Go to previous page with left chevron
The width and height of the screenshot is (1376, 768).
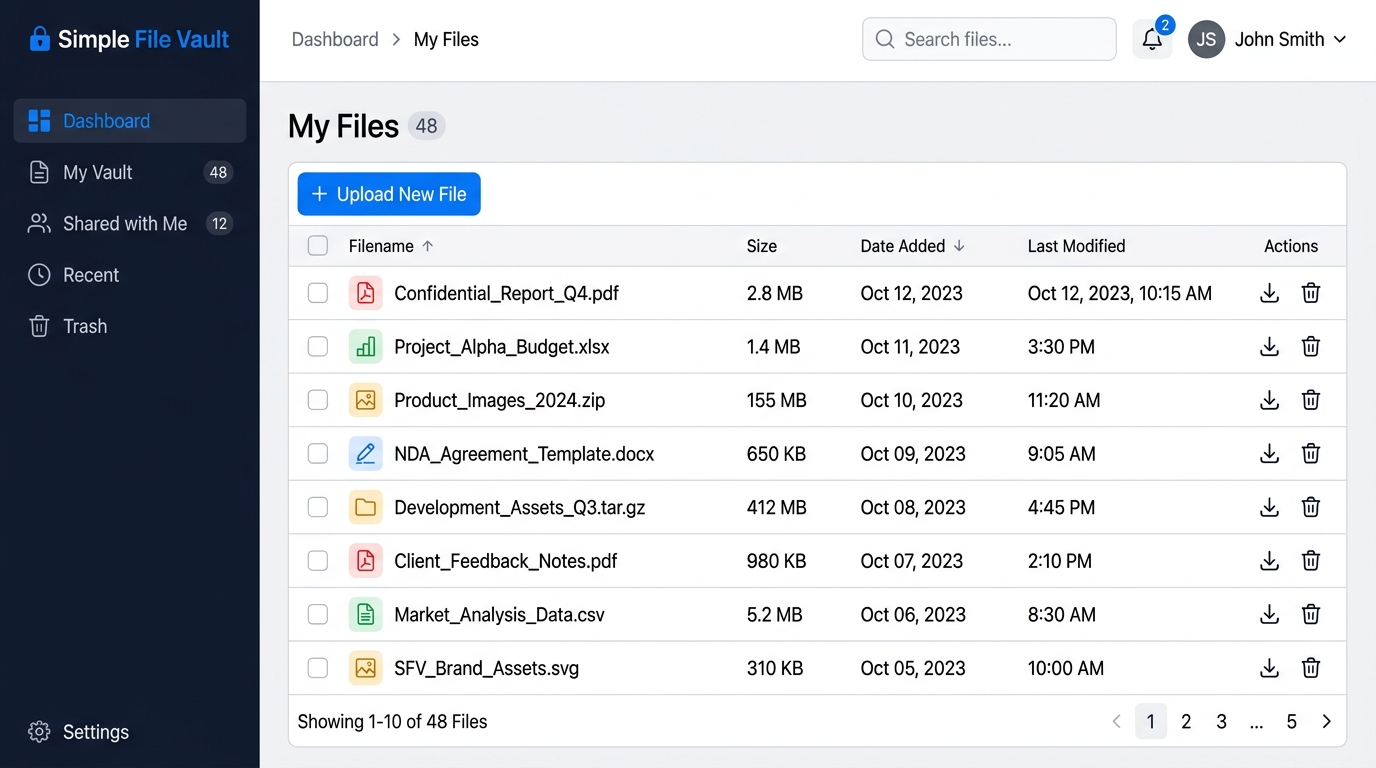coord(1116,722)
